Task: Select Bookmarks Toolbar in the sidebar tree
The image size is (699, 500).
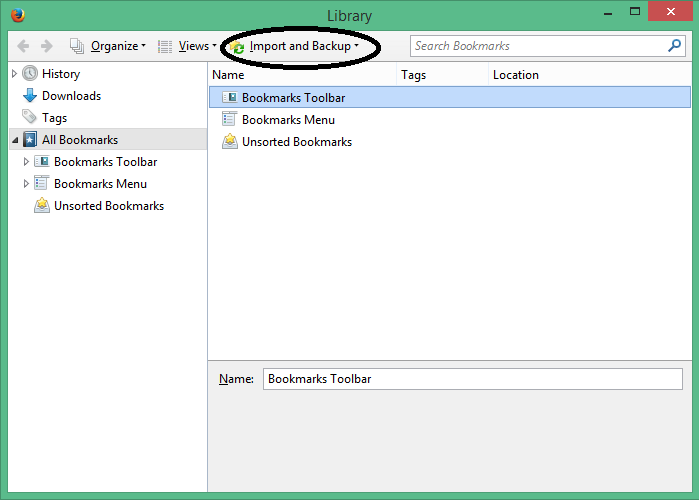Action: [106, 162]
